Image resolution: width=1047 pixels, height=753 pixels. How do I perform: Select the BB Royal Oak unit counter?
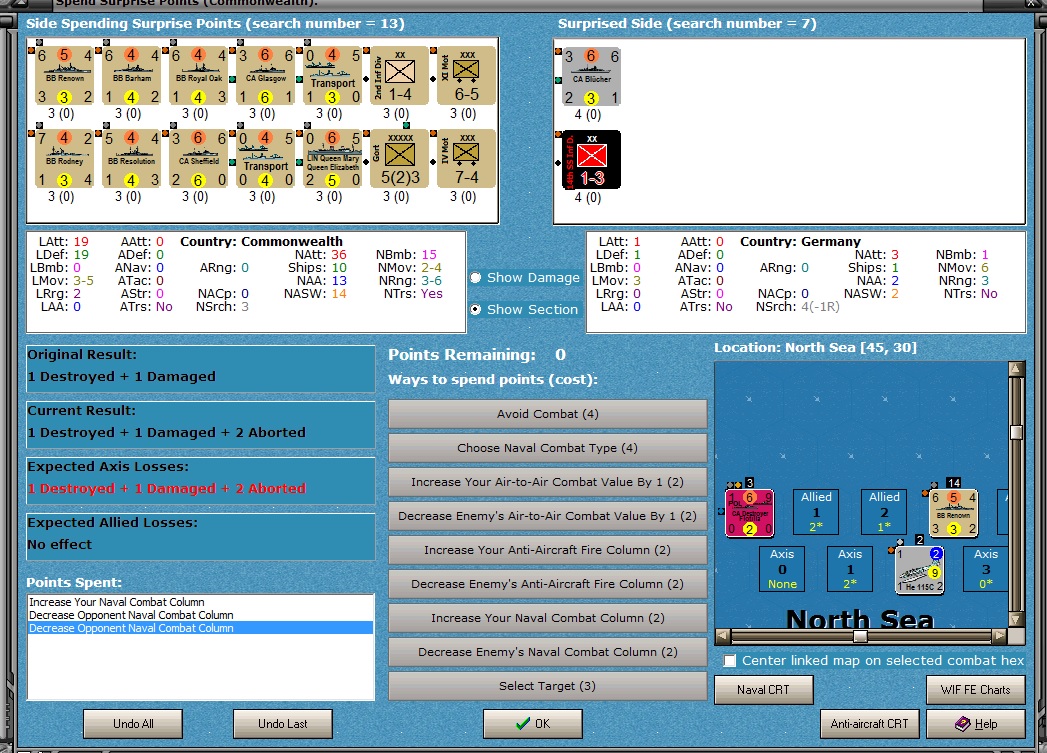point(198,75)
